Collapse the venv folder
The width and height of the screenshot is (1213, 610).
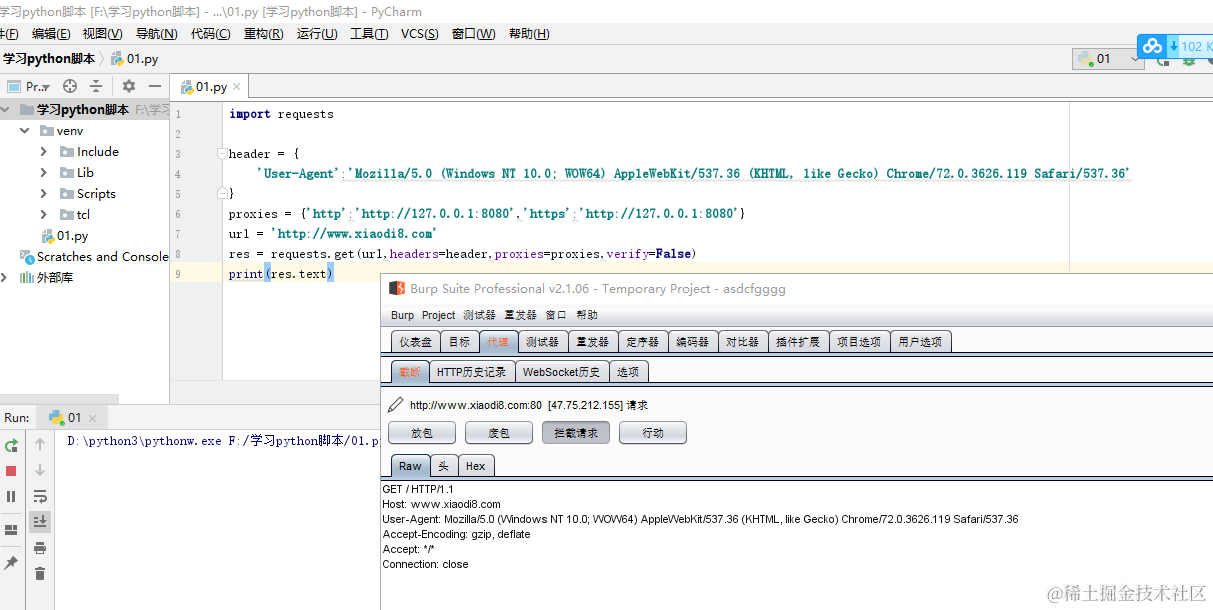point(25,131)
